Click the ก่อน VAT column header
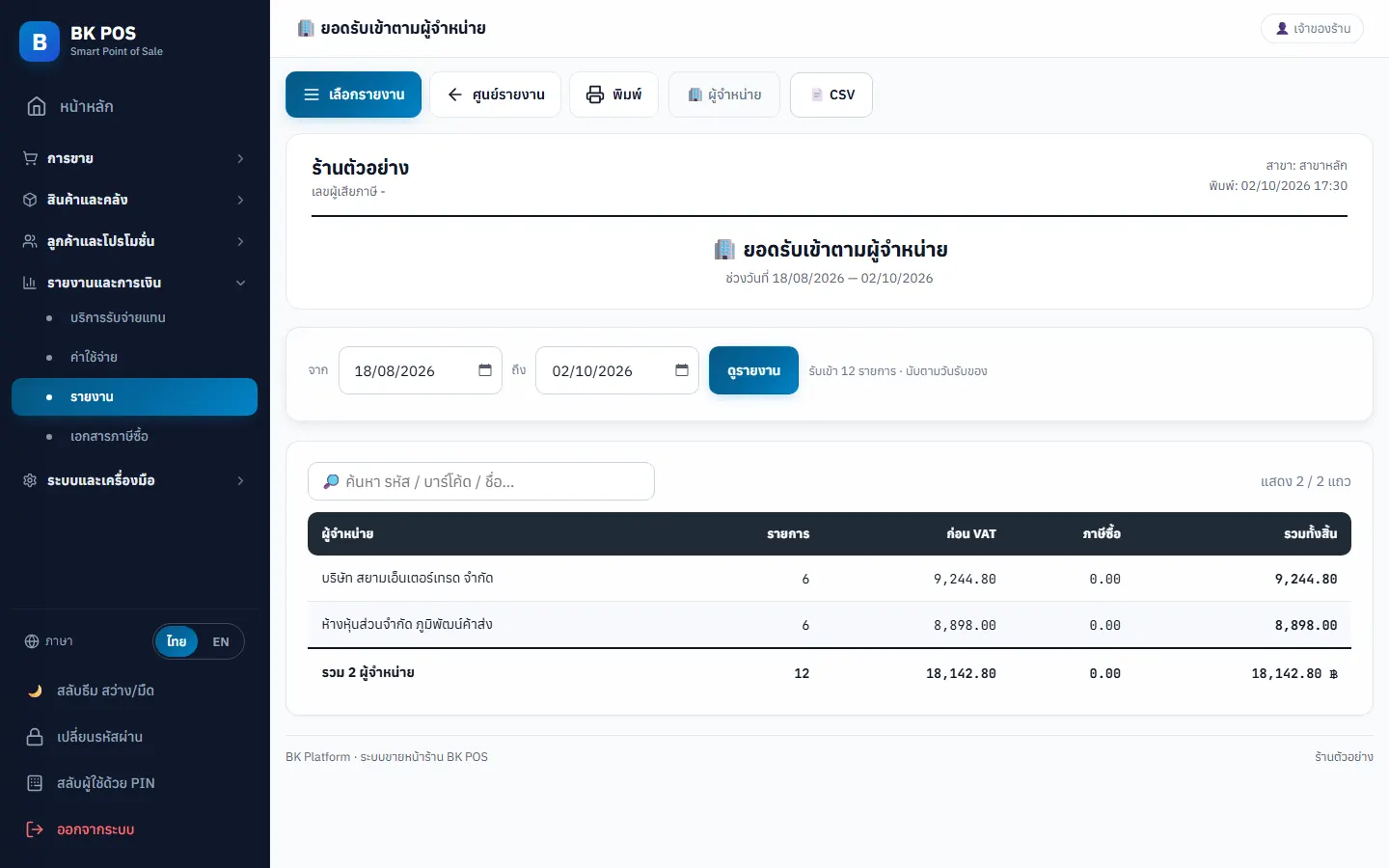The height and width of the screenshot is (868, 1389). [971, 533]
